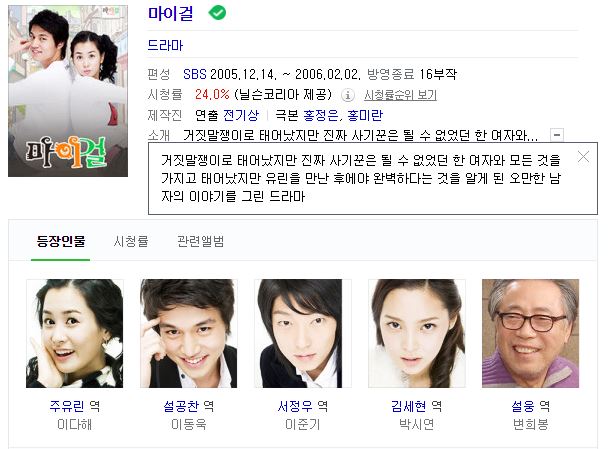
Task: Close the expanded synopsis box
Action: pos(583,157)
